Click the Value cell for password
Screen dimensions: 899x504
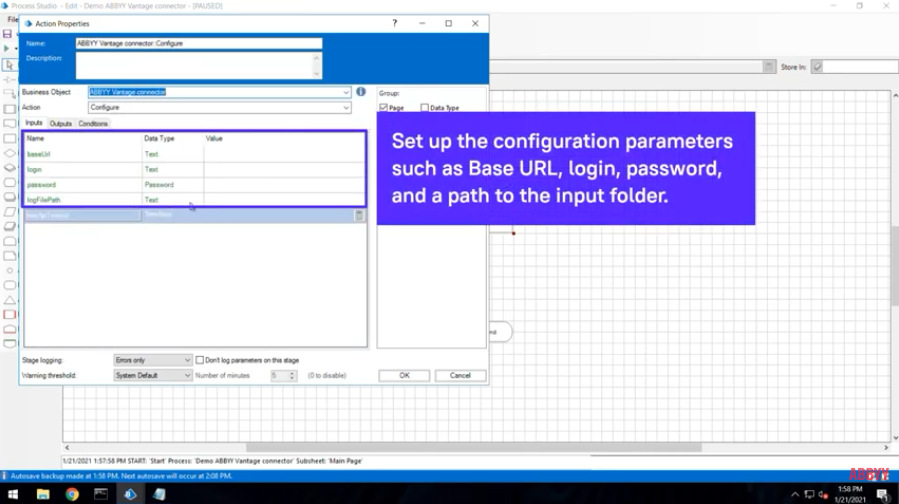click(x=285, y=185)
